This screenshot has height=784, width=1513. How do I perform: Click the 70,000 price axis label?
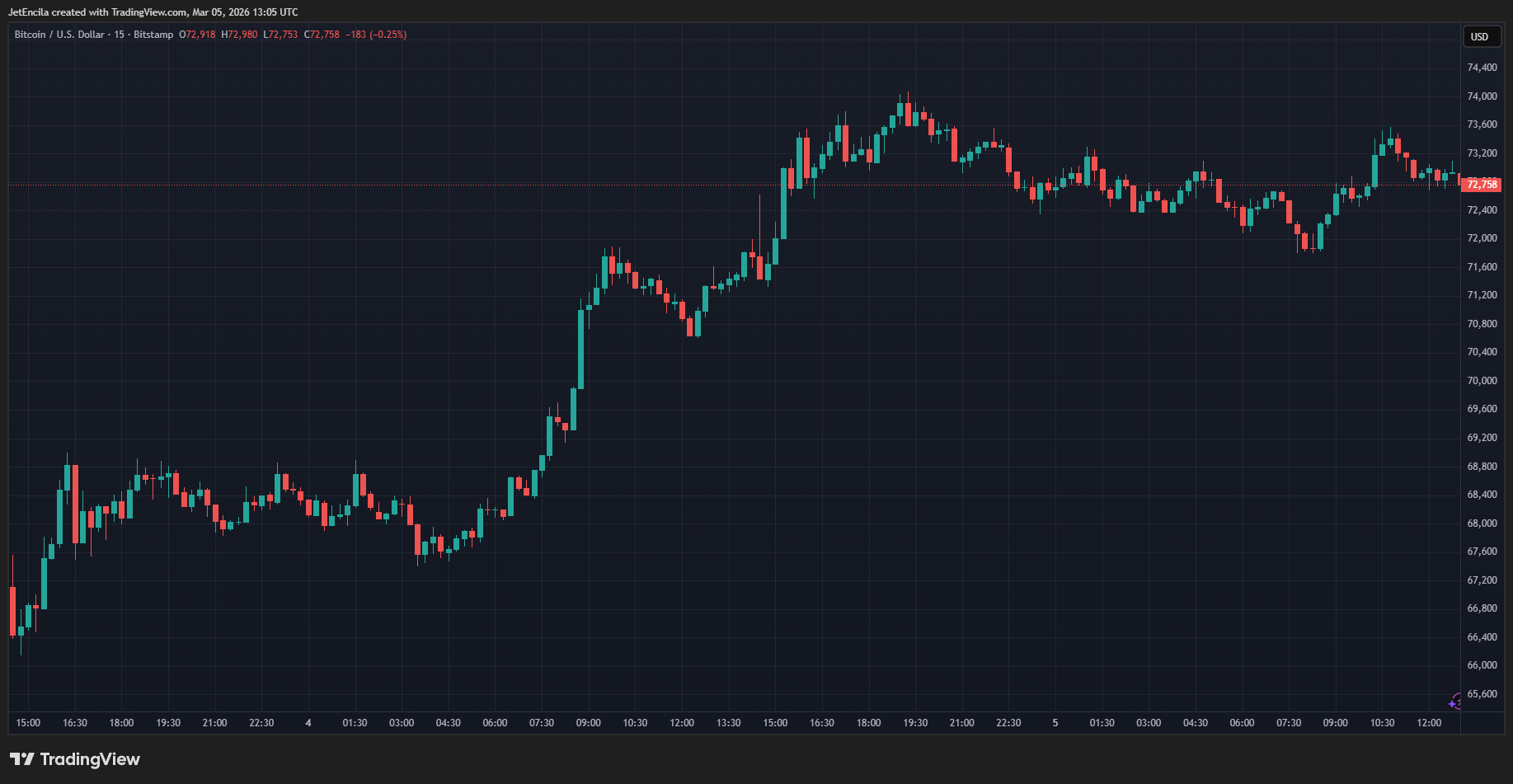point(1482,381)
